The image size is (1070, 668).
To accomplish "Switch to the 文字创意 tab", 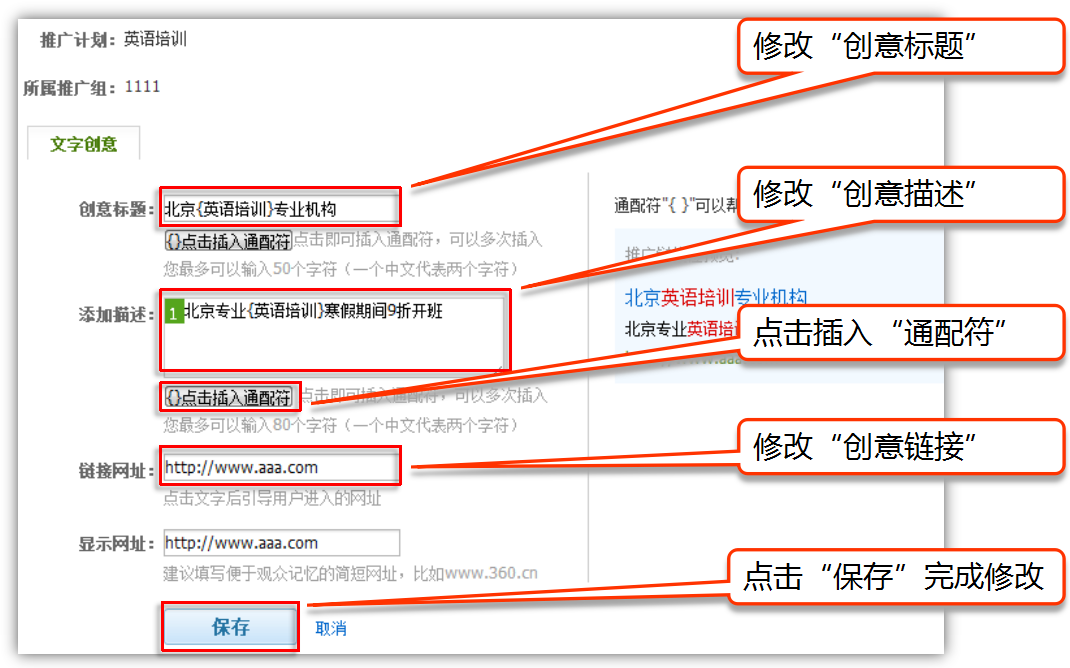I will tap(83, 143).
